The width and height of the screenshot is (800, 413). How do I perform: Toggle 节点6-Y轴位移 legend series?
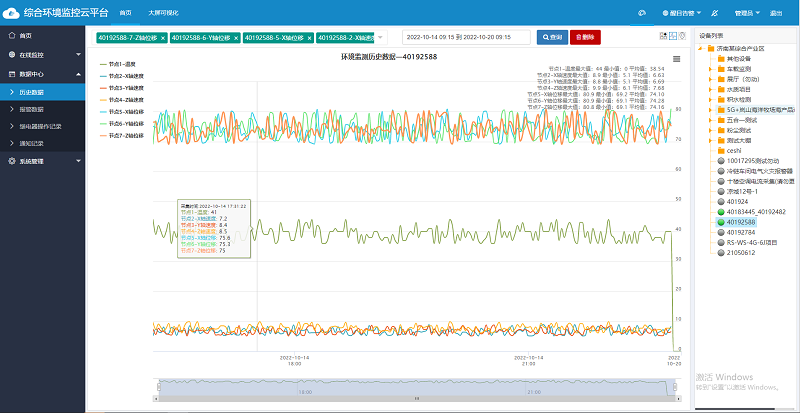coord(127,124)
